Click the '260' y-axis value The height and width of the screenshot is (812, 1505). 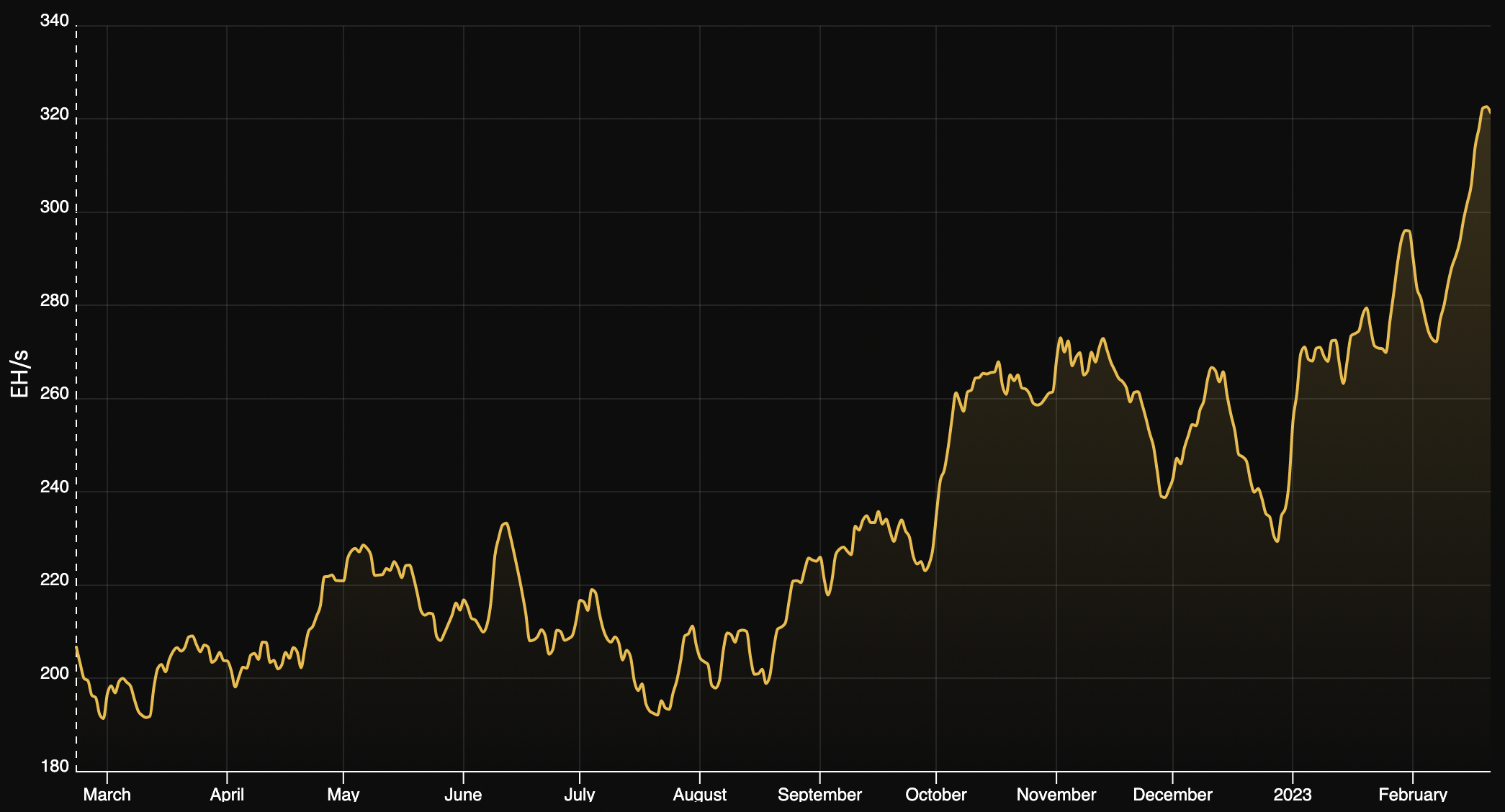click(55, 394)
